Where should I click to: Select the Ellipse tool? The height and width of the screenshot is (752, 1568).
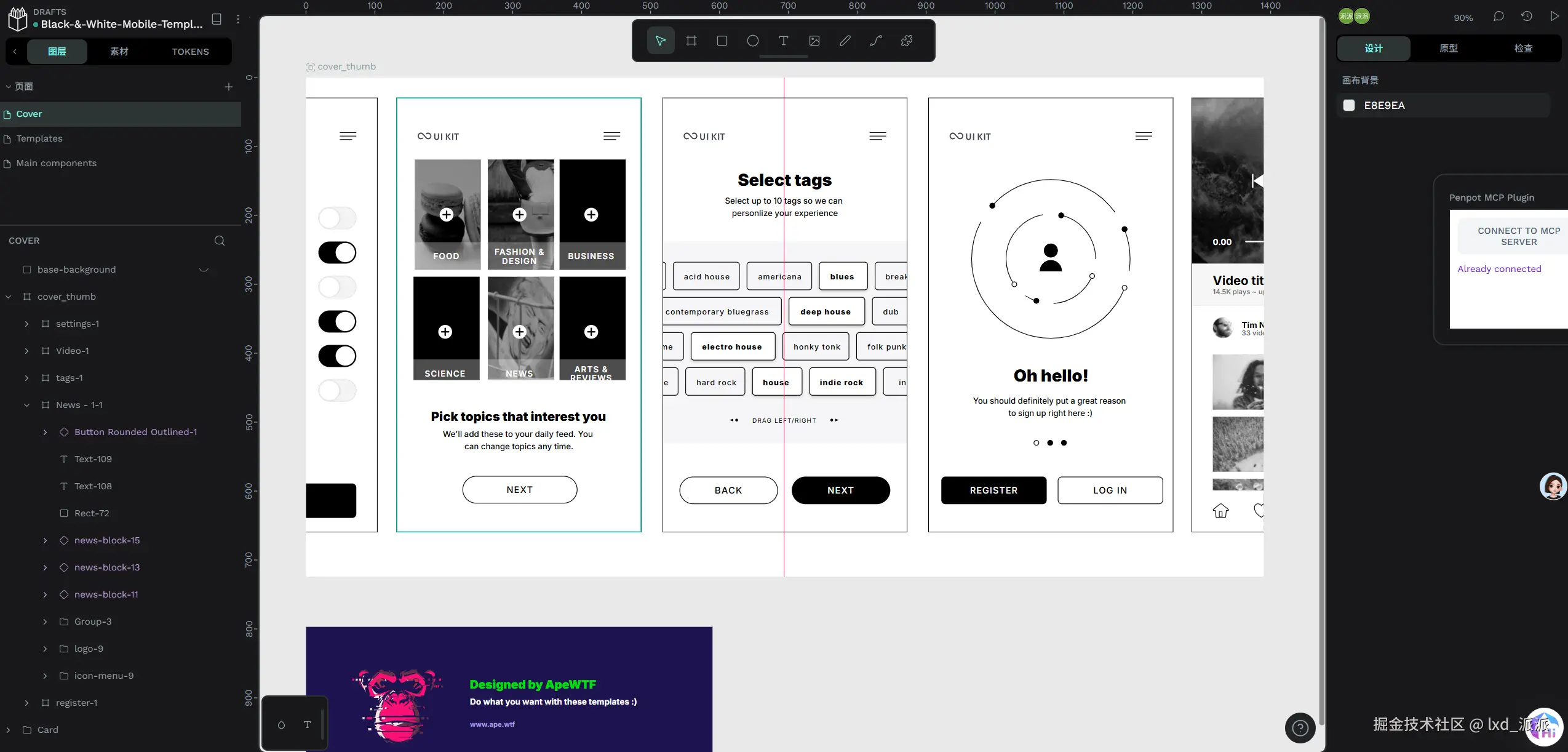752,41
